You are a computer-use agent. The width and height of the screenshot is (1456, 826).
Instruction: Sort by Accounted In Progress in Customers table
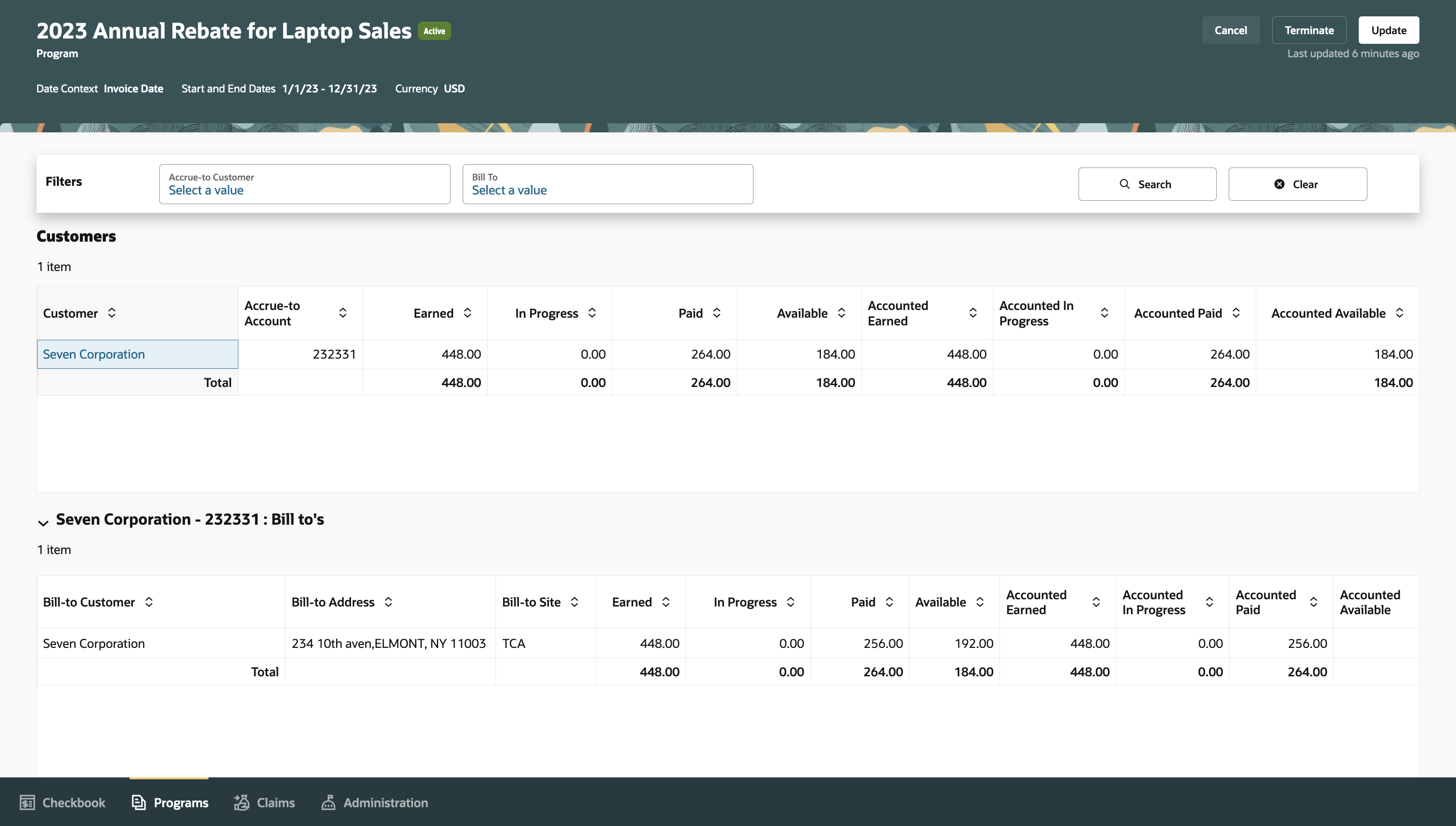click(1104, 312)
